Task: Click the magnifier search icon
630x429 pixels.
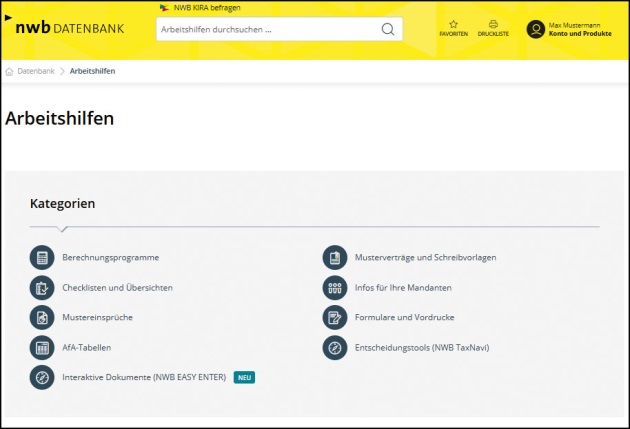Action: point(388,29)
